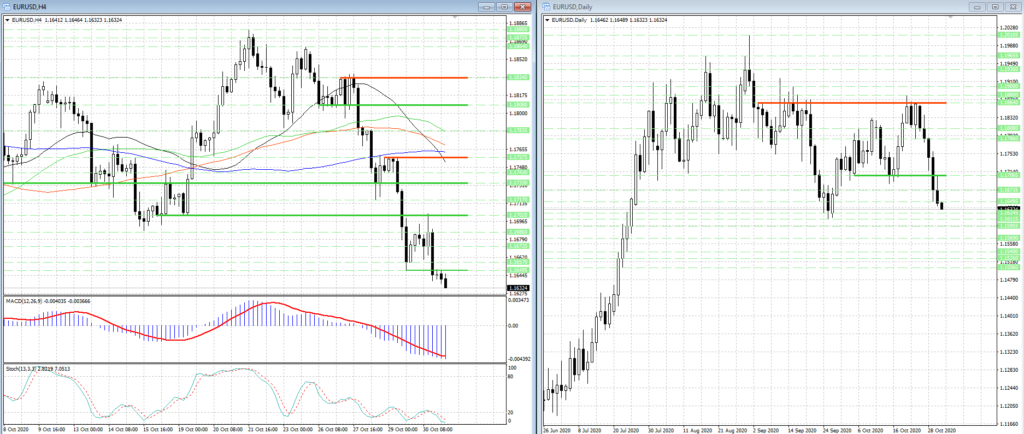Minimize the EURUSD,H4 chart window
Screen dimensions: 1024x434
[486, 7]
